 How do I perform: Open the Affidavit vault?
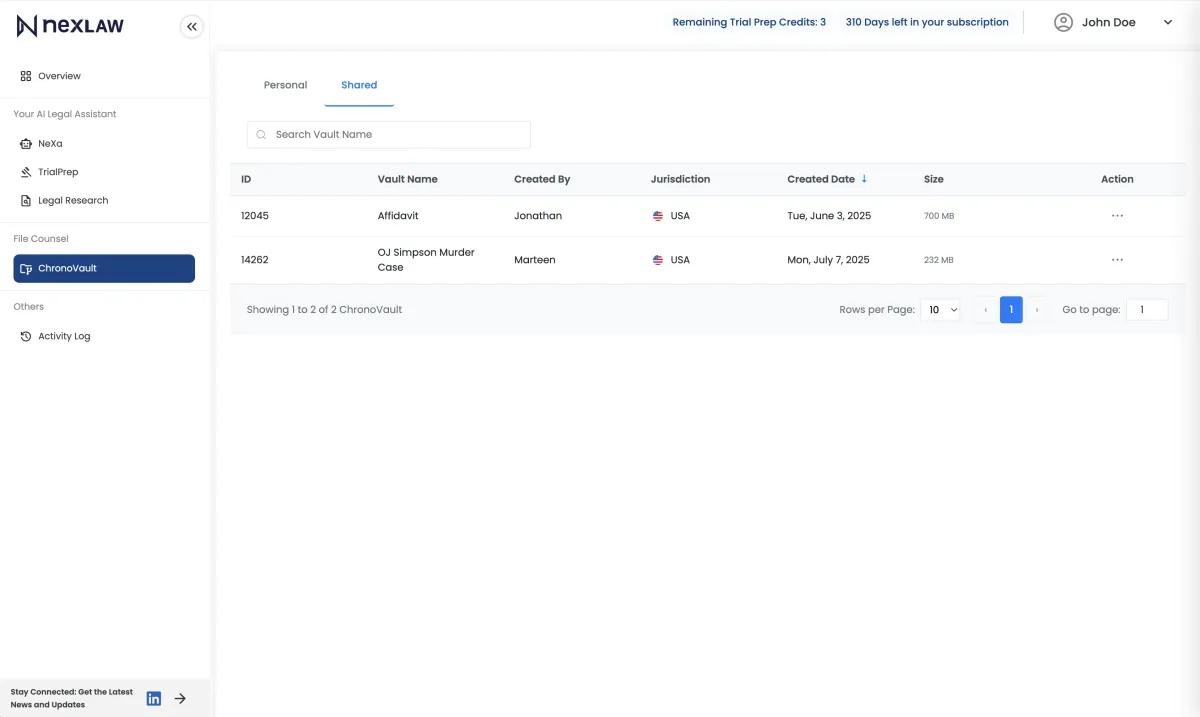[x=398, y=216]
